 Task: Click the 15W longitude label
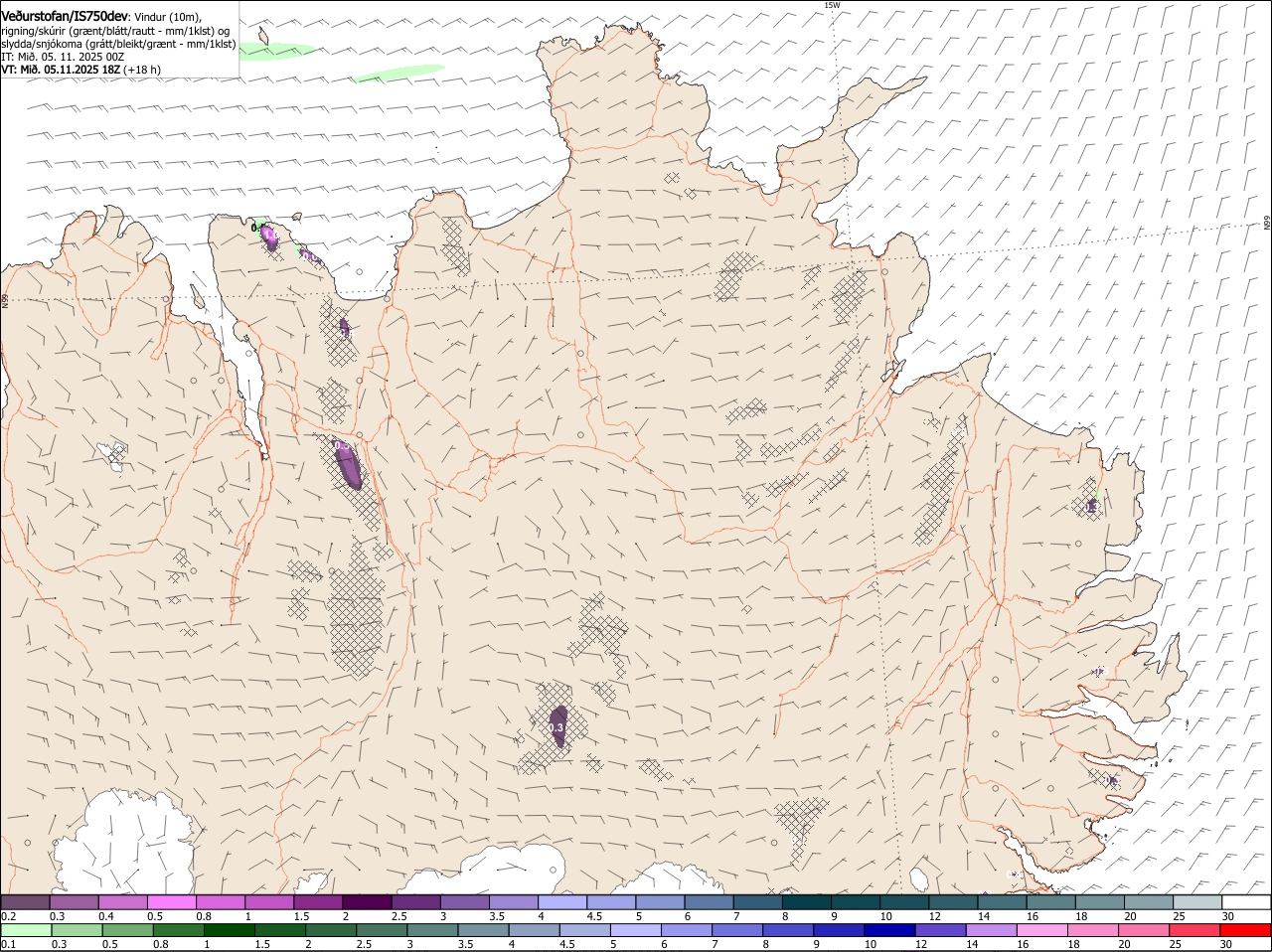pyautogui.click(x=832, y=5)
